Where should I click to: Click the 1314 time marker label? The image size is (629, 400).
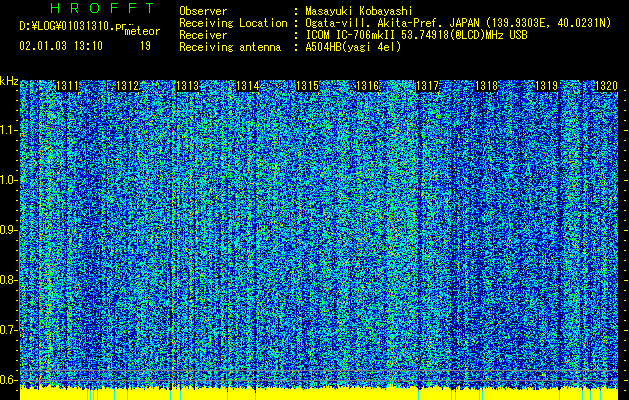pos(248,86)
